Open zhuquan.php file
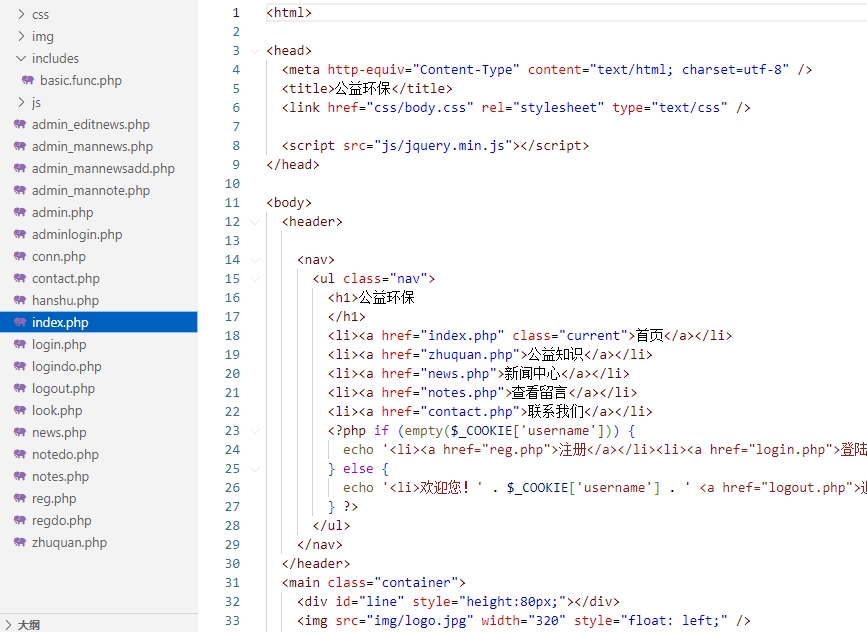The height and width of the screenshot is (632, 867). (69, 542)
